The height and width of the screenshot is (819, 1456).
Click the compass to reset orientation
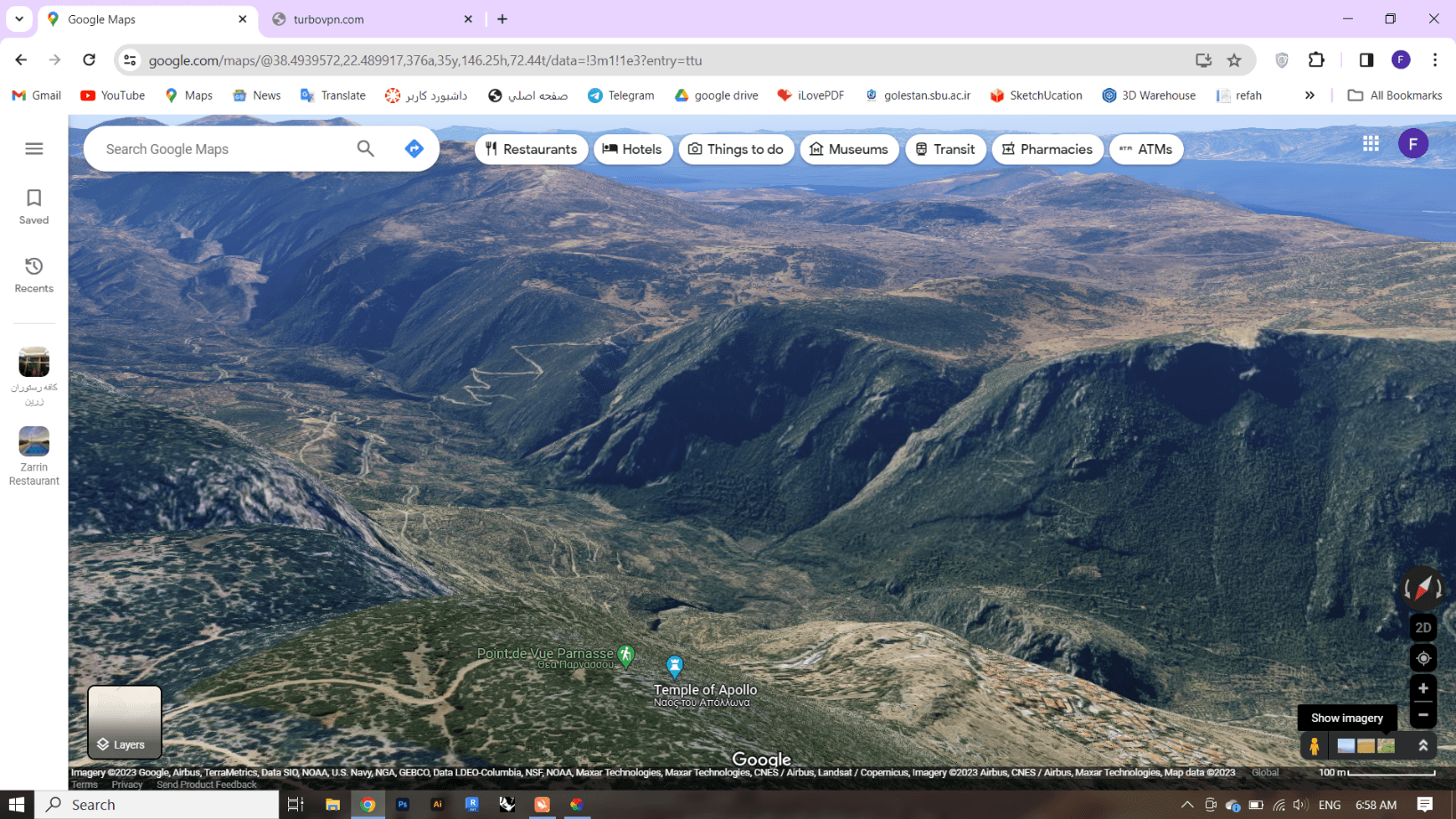(1422, 588)
